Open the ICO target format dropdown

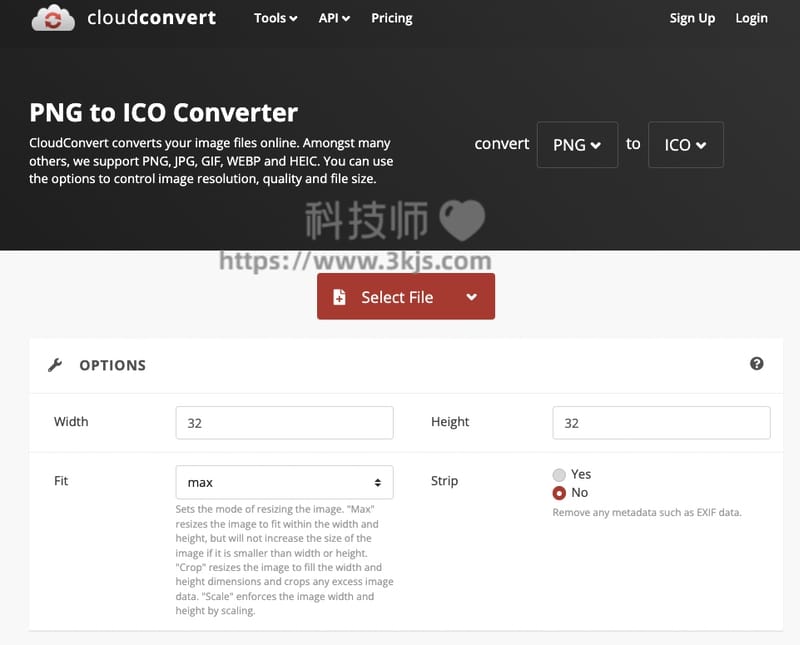[686, 145]
